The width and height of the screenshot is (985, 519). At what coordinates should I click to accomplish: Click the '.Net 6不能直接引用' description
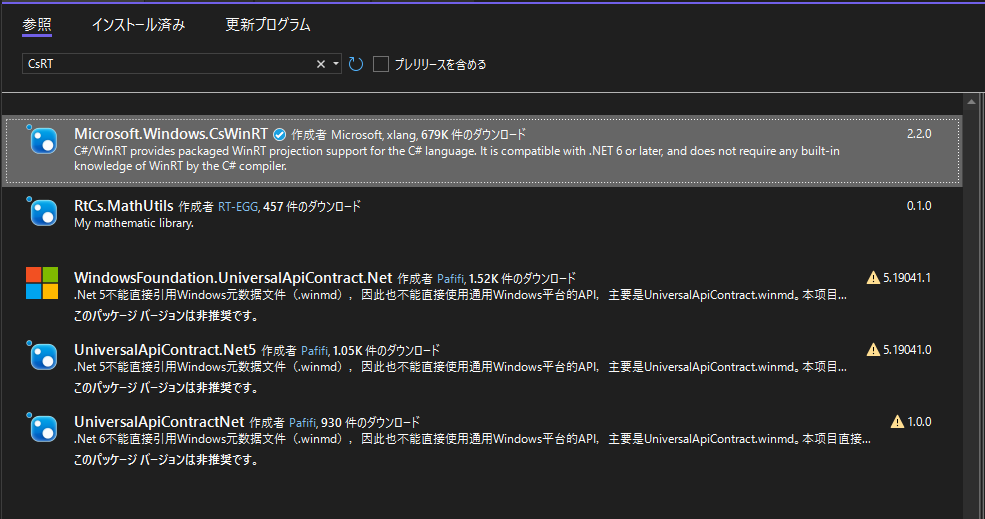point(472,439)
